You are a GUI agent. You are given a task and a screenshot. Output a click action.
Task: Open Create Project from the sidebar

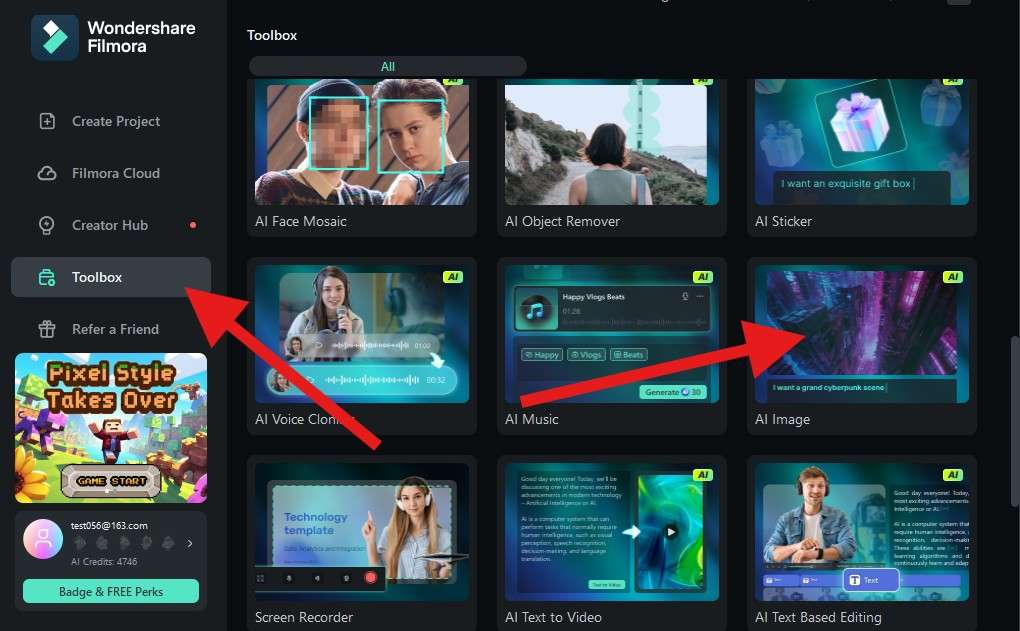point(111,121)
